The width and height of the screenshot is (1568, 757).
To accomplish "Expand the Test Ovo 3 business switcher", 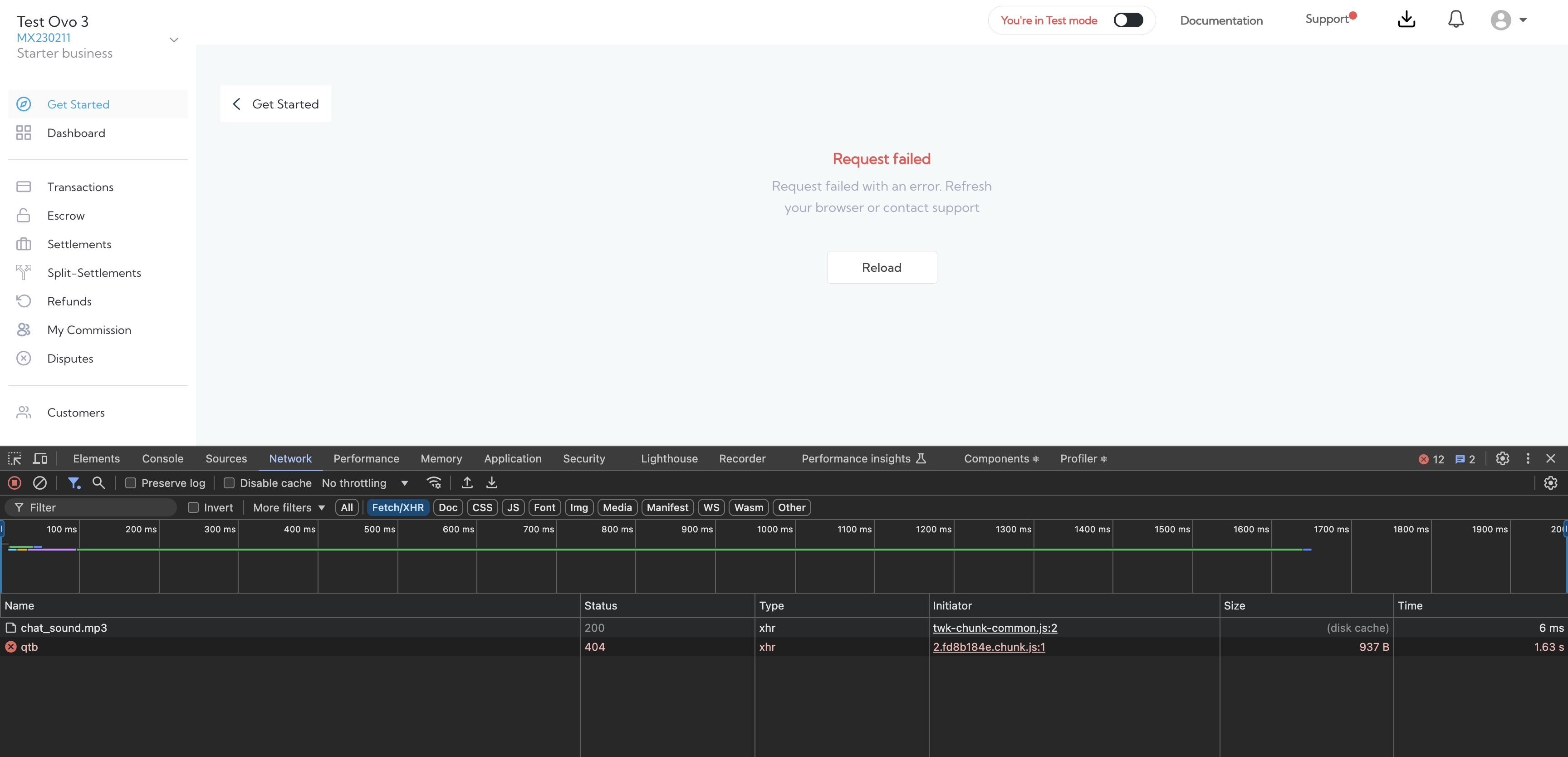I will pyautogui.click(x=173, y=40).
